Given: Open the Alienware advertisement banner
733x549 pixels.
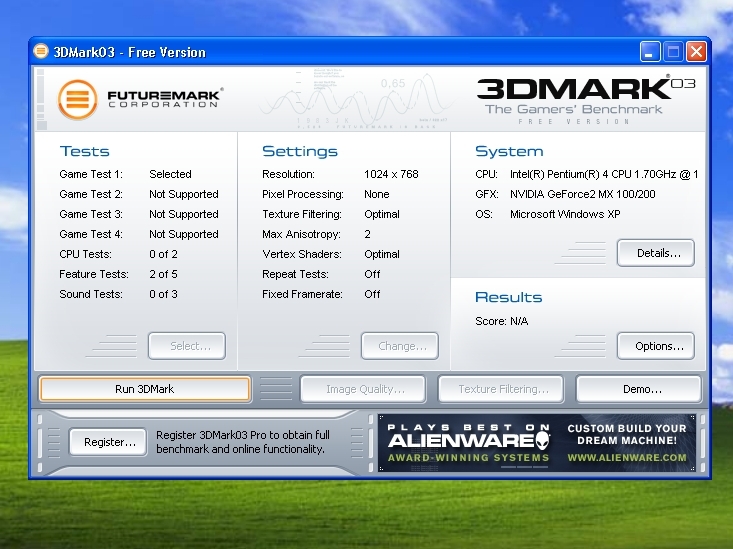Looking at the screenshot, I should point(537,442).
